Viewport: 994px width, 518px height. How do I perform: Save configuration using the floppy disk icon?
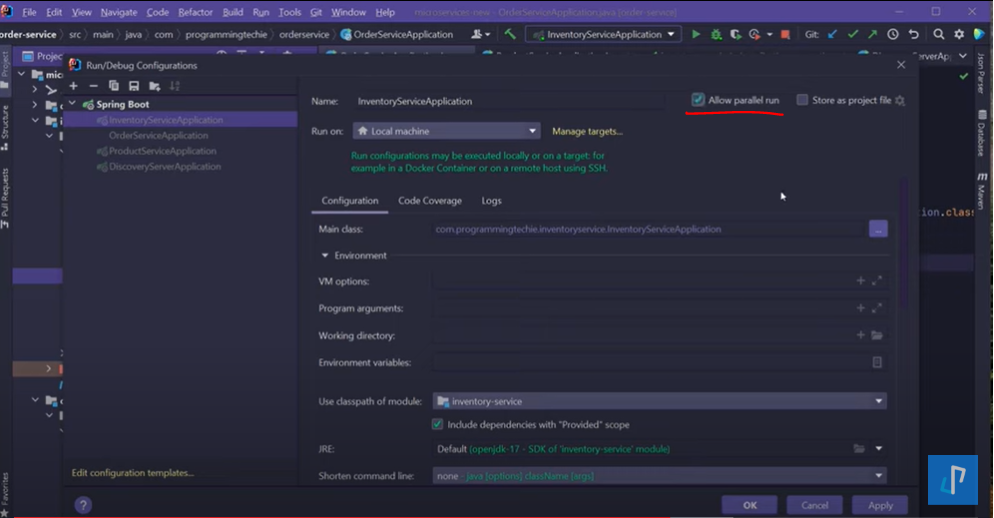[134, 86]
